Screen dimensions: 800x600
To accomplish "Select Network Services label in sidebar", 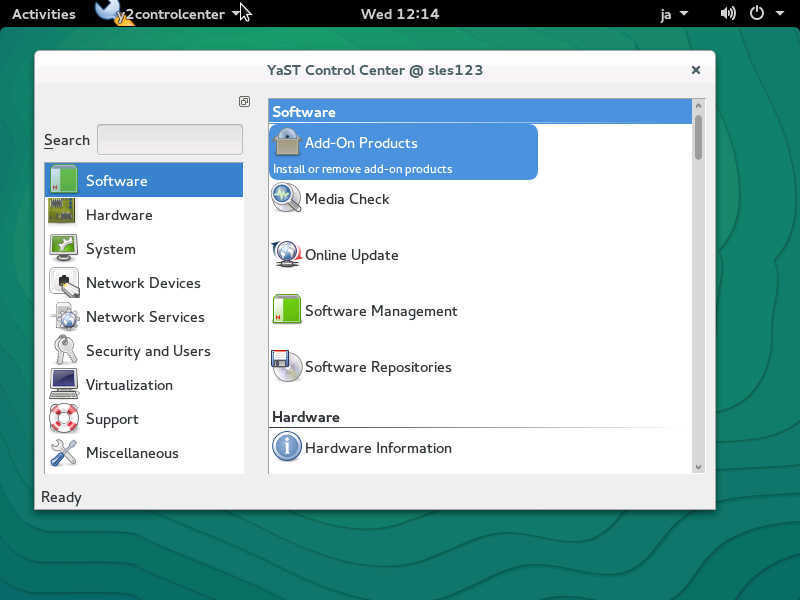I will coord(145,317).
